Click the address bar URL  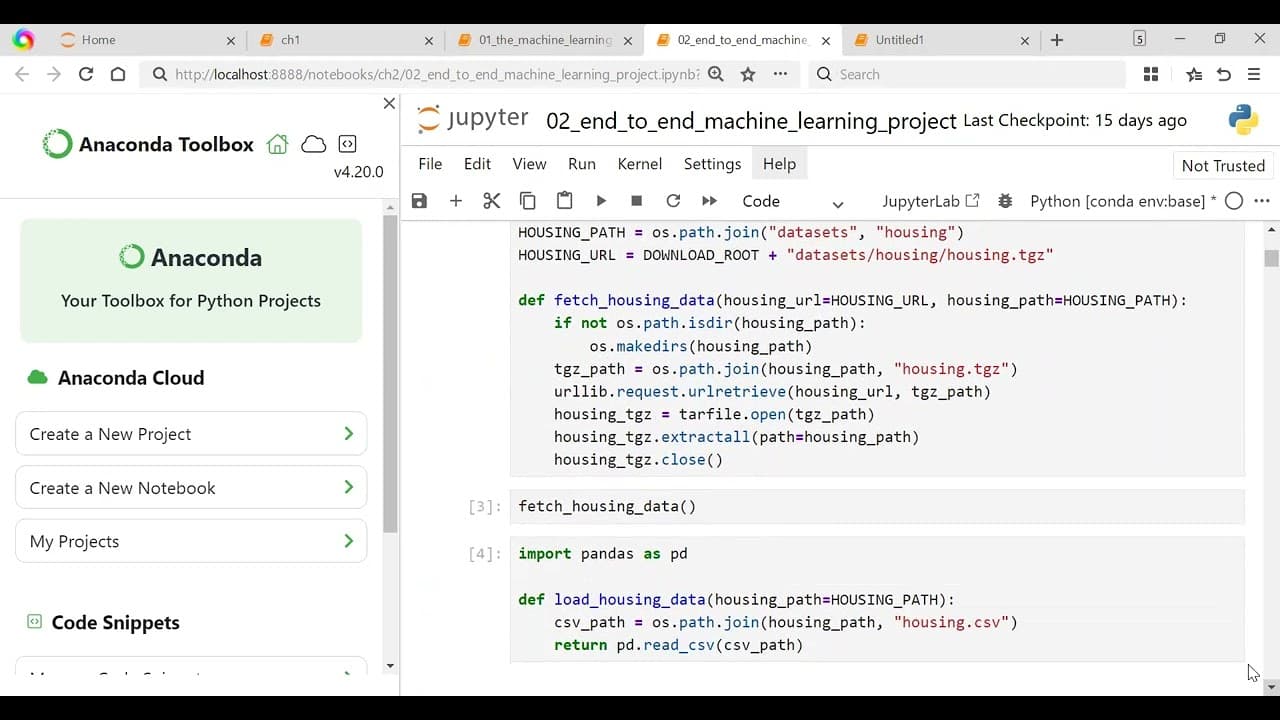coord(437,74)
